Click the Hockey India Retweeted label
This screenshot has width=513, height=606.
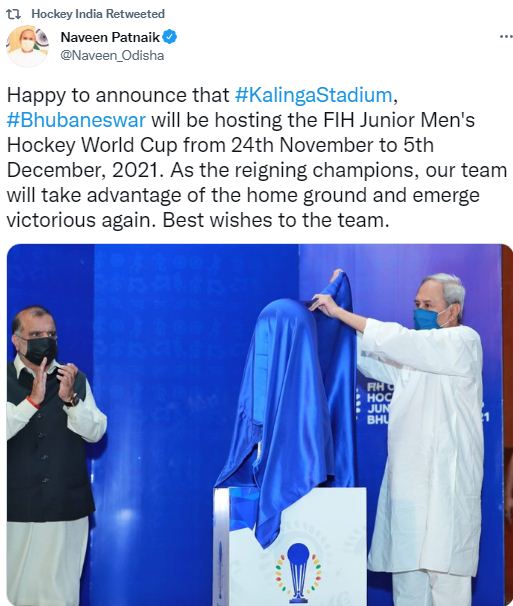98,14
